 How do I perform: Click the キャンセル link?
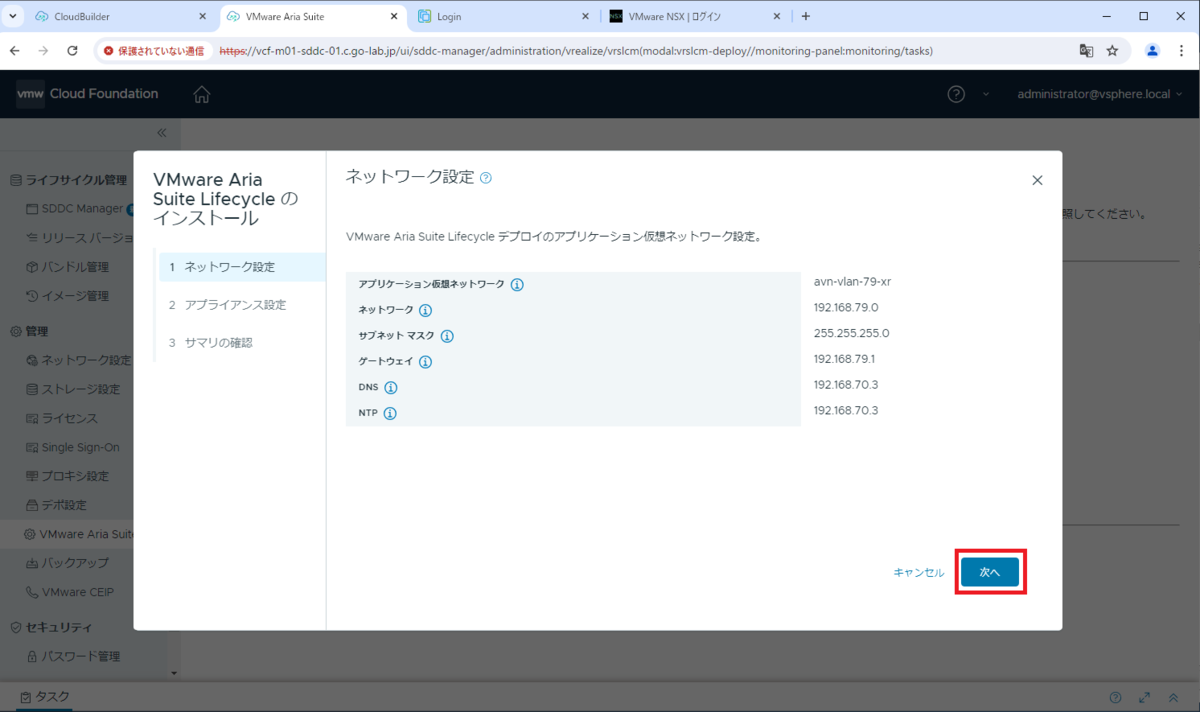point(918,572)
